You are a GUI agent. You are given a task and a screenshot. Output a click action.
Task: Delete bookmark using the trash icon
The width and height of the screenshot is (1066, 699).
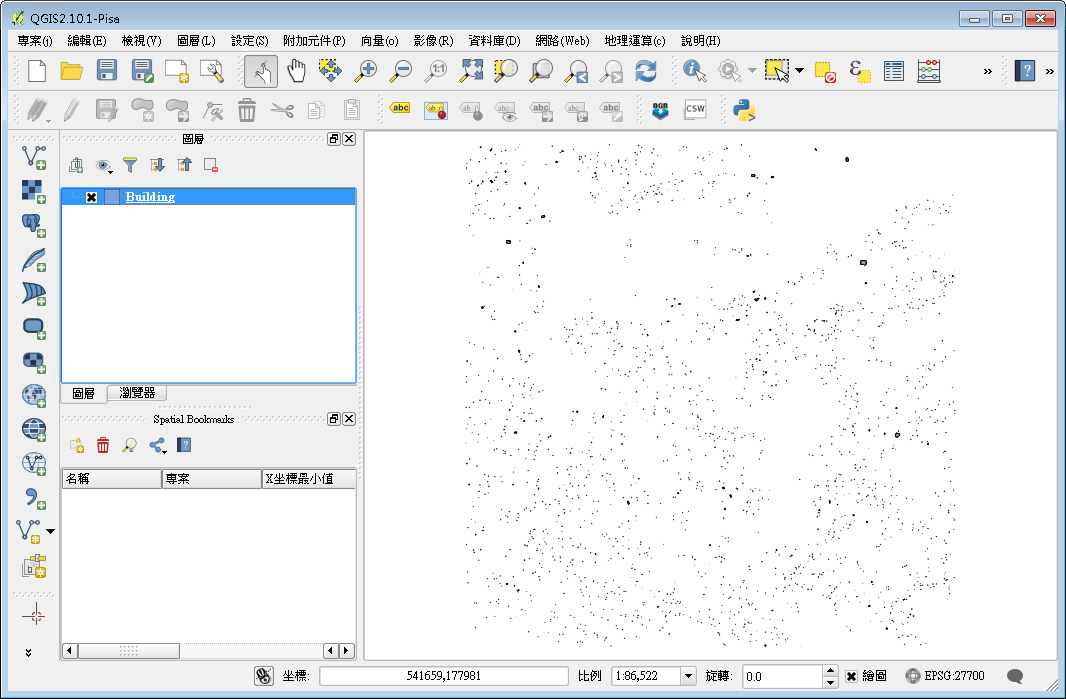(x=103, y=445)
